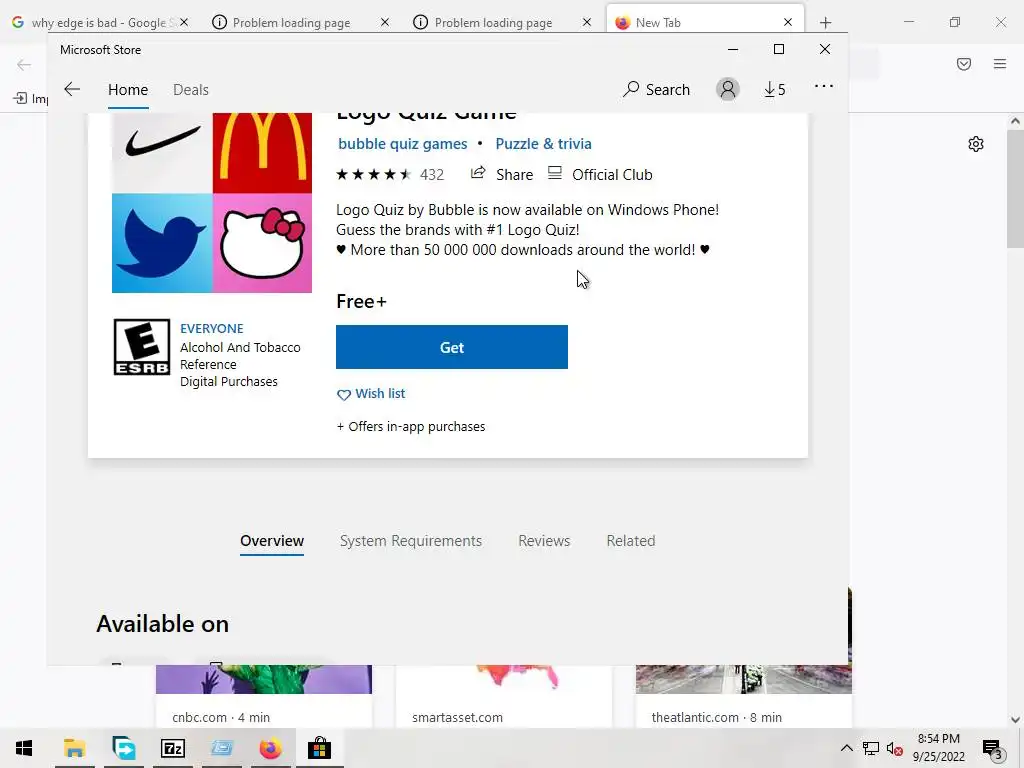Open the taskbar clock and date
Image resolution: width=1024 pixels, height=768 pixels.
click(x=938, y=748)
